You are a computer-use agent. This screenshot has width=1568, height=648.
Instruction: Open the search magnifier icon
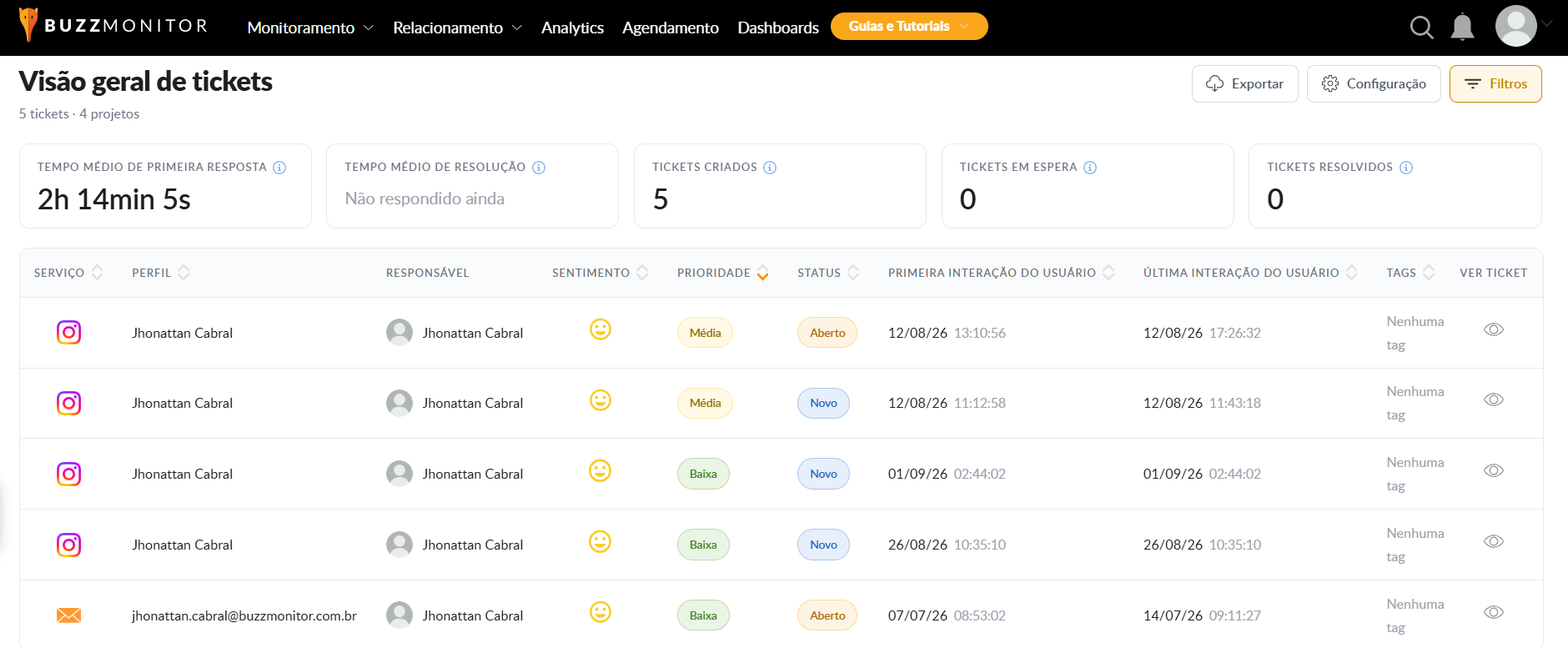(1421, 28)
